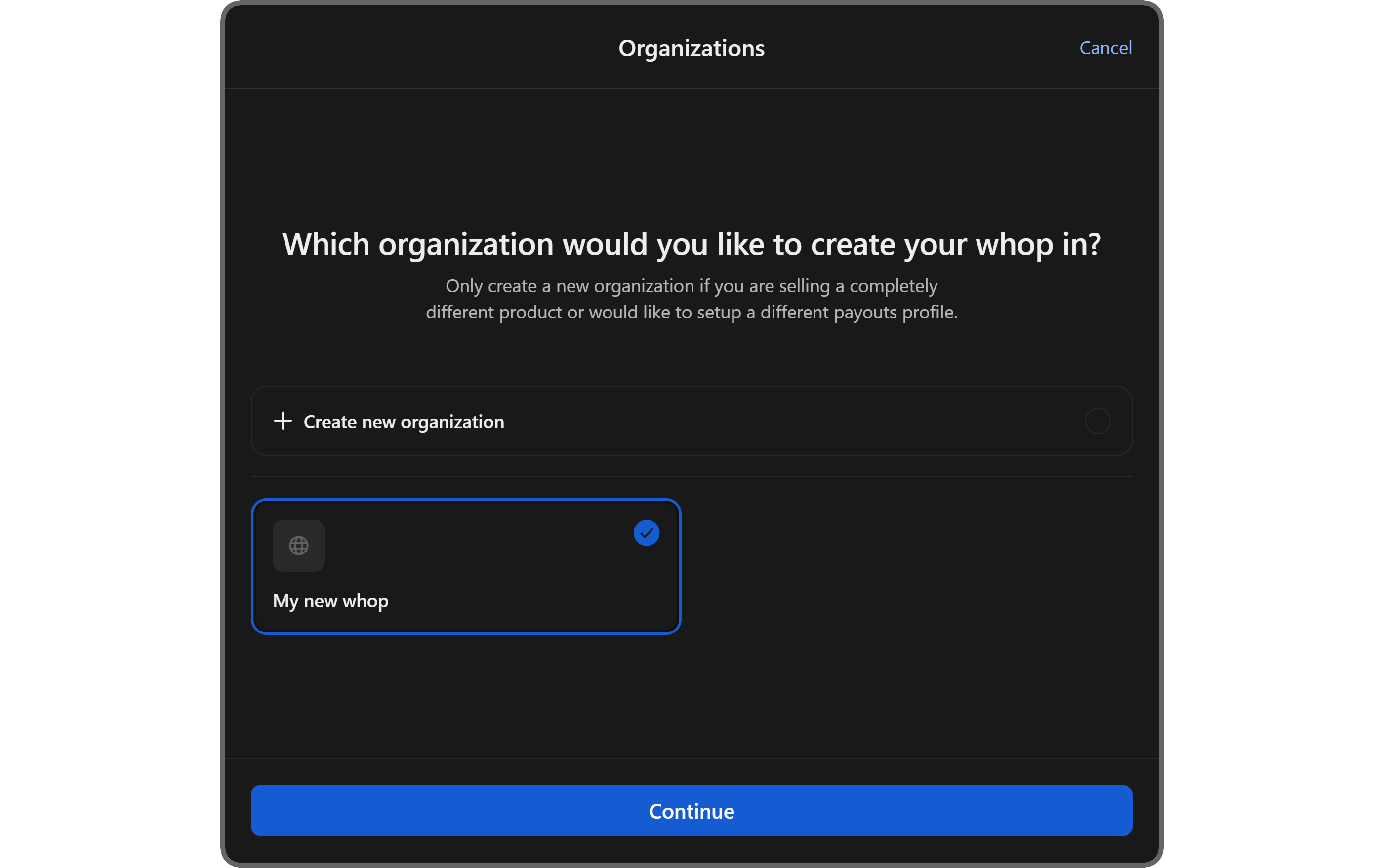The image size is (1384, 868).
Task: Click the 'Create new organization' label text
Action: 403,422
